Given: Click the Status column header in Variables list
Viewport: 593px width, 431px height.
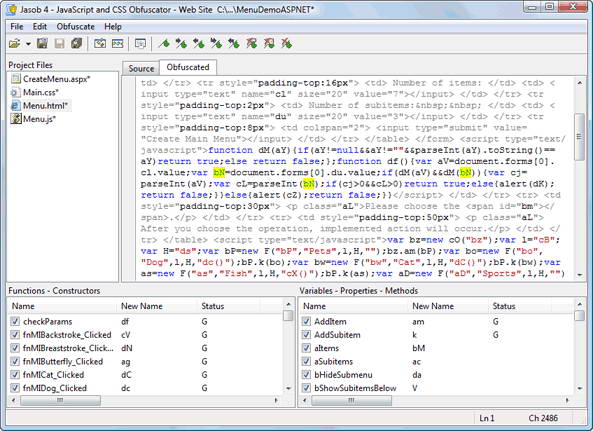Looking at the screenshot, I should tap(504, 306).
